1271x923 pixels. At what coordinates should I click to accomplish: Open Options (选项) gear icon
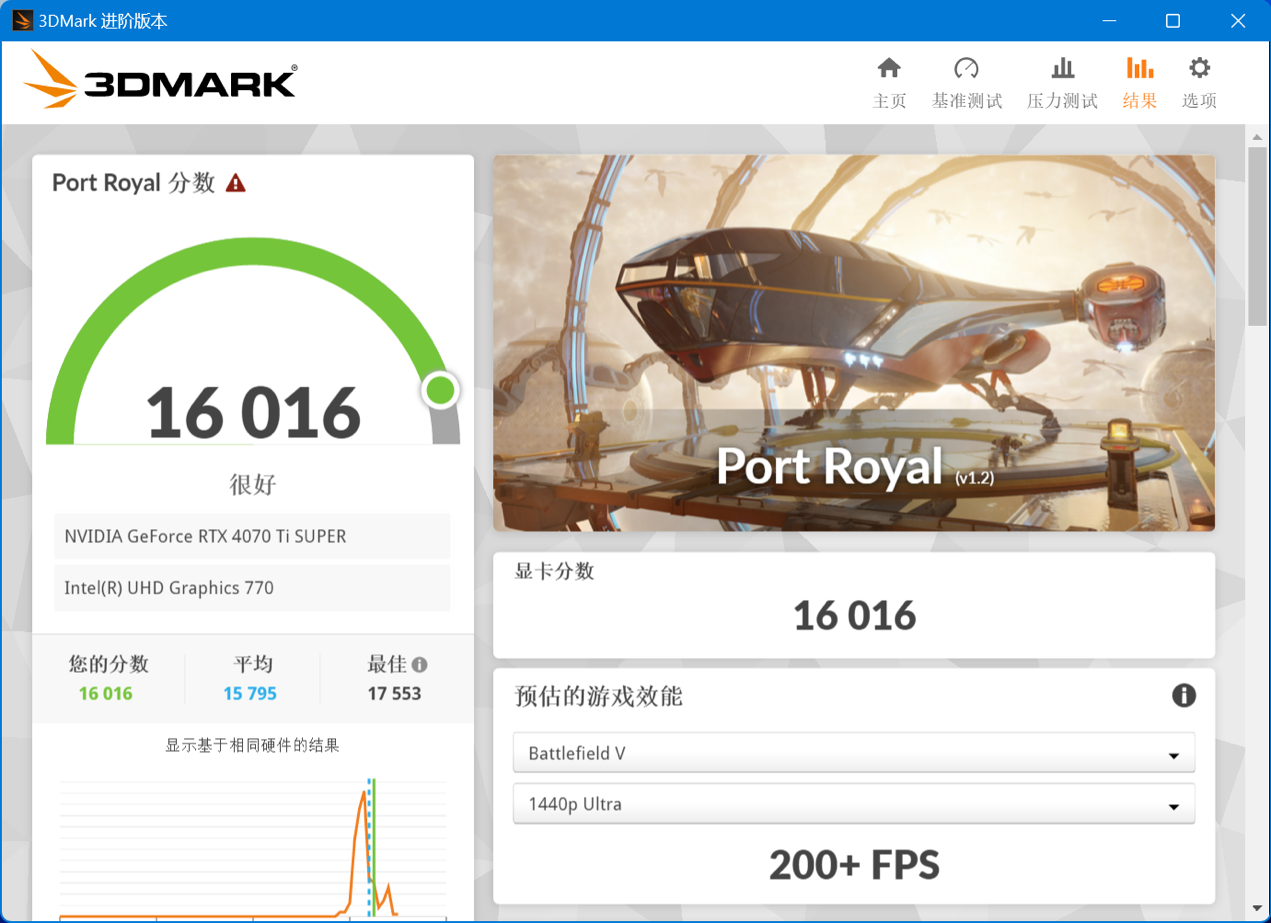pos(1199,68)
